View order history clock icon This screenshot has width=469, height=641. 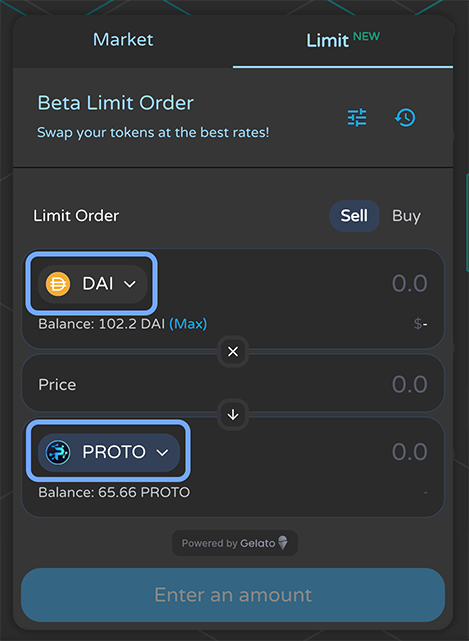point(405,118)
